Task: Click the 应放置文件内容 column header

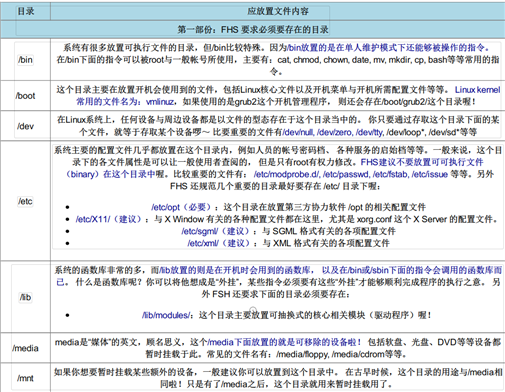Action: pos(278,11)
